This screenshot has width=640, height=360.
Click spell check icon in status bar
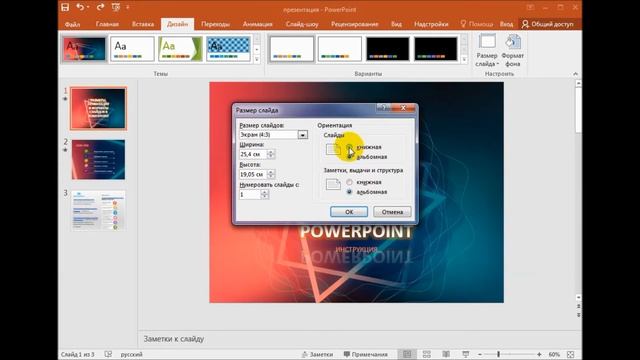pyautogui.click(x=108, y=354)
